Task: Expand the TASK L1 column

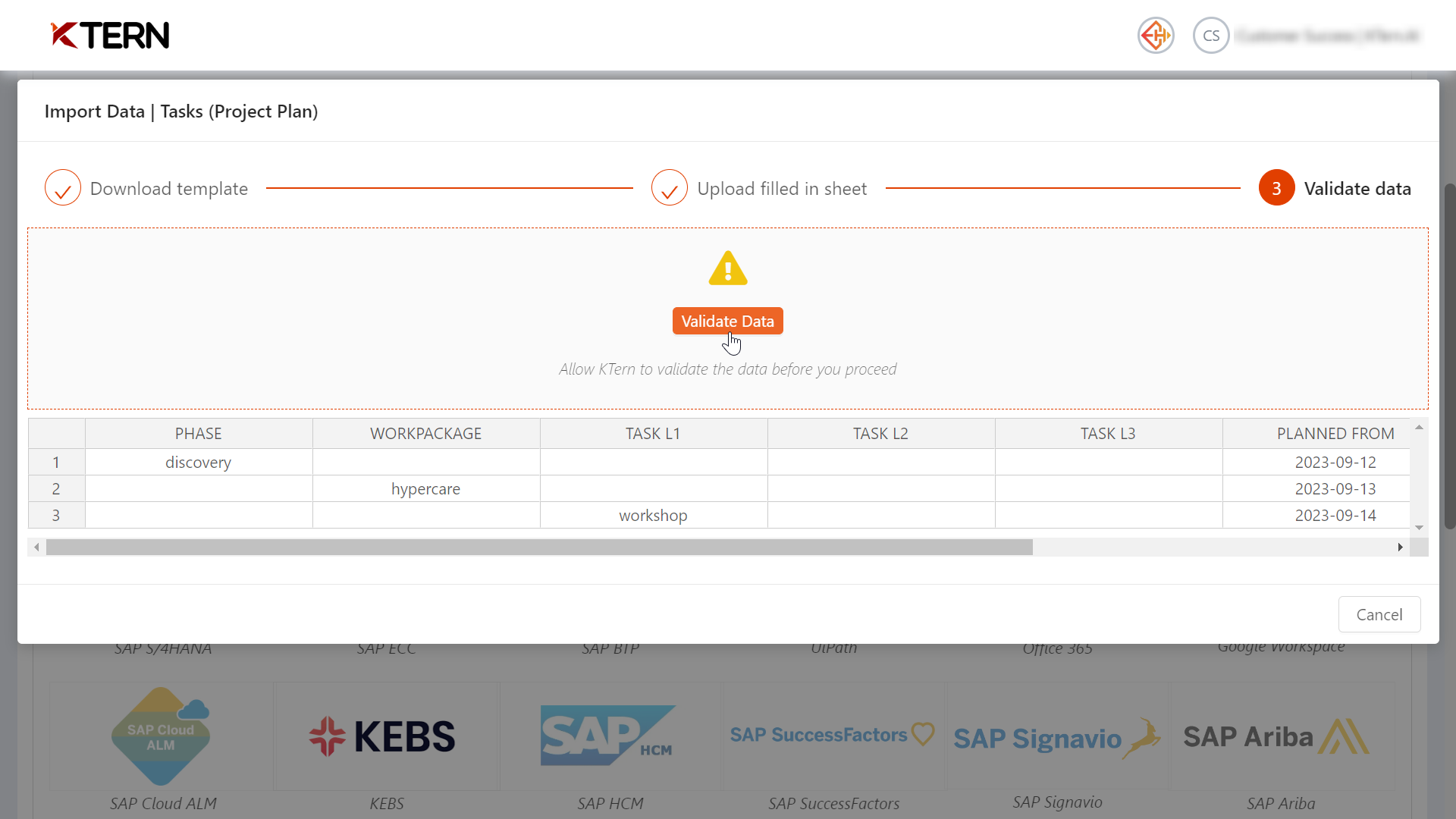Action: (766, 433)
